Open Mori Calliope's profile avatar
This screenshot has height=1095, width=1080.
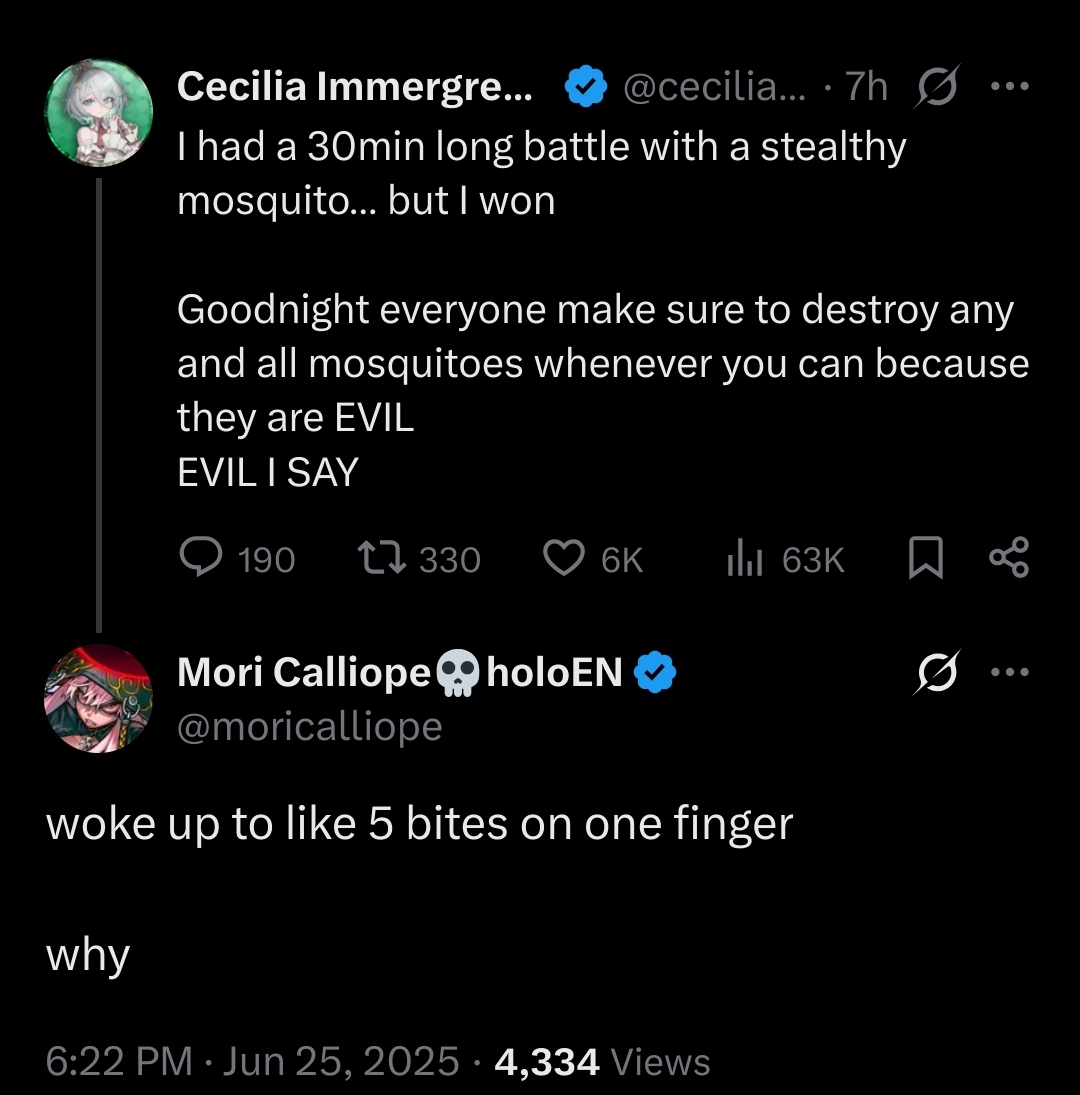[x=98, y=698]
